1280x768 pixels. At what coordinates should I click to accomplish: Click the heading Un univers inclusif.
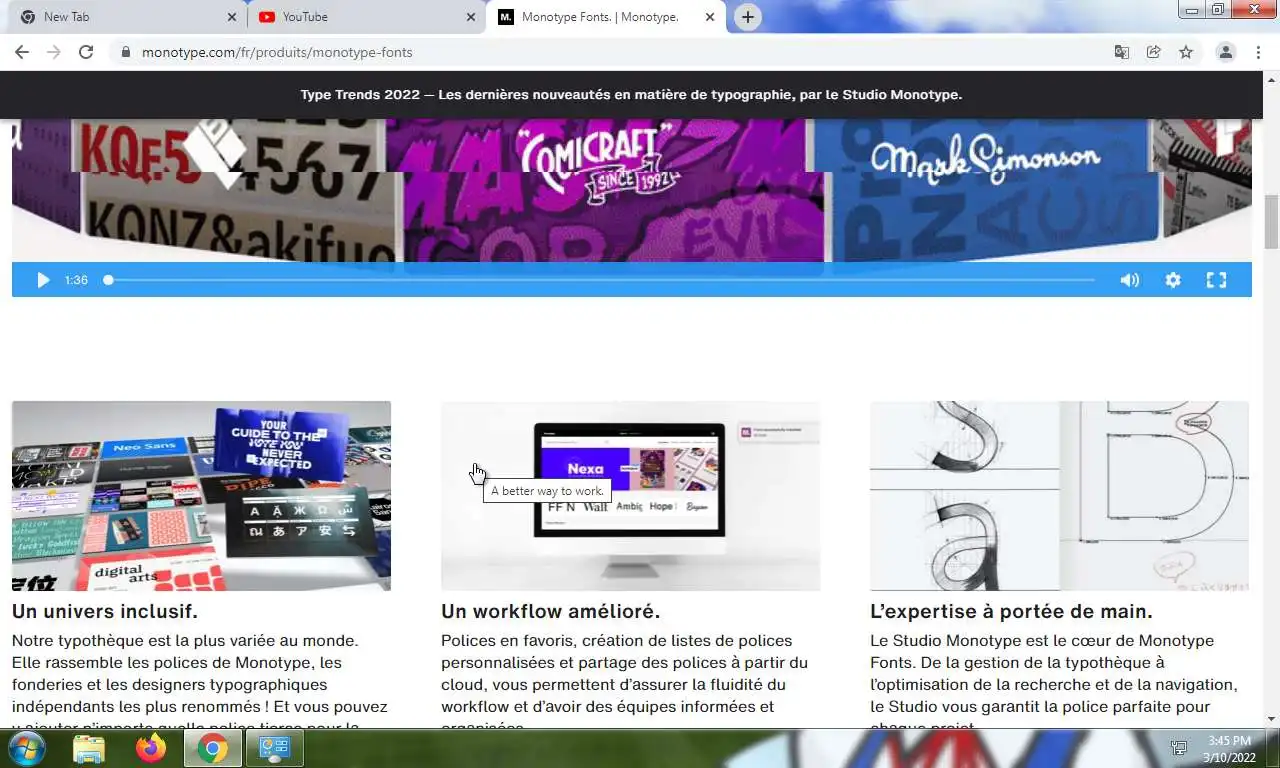(x=105, y=611)
